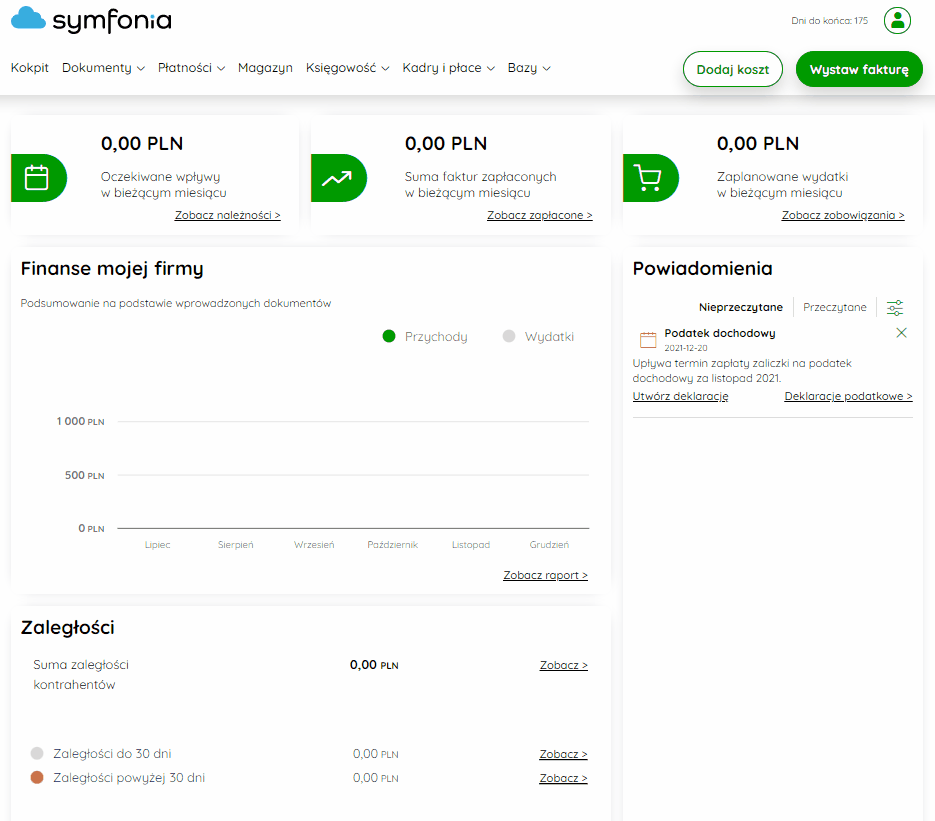Image resolution: width=935 pixels, height=821 pixels.
Task: Dismiss the Podatek dochodowy notification
Action: 902,333
